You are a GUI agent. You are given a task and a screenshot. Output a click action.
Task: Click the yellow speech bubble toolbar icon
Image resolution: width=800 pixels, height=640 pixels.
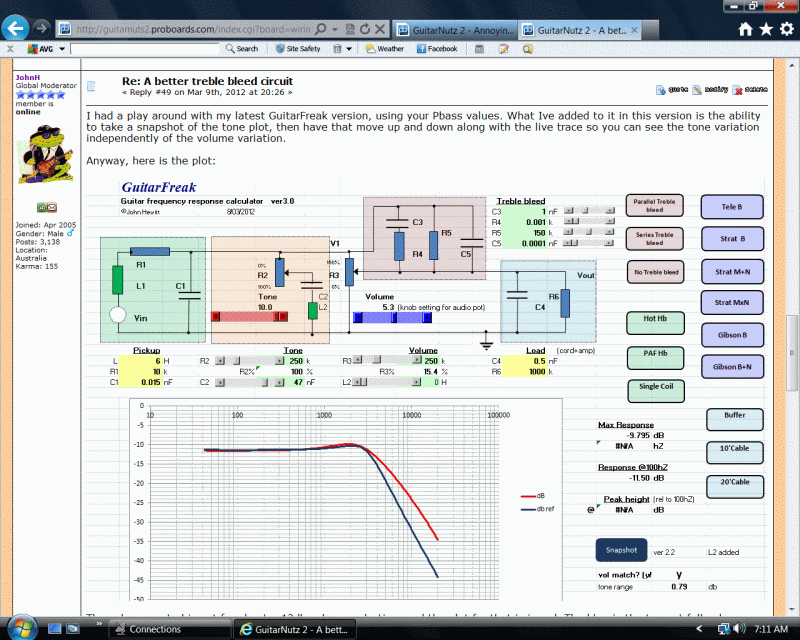pyautogui.click(x=528, y=49)
